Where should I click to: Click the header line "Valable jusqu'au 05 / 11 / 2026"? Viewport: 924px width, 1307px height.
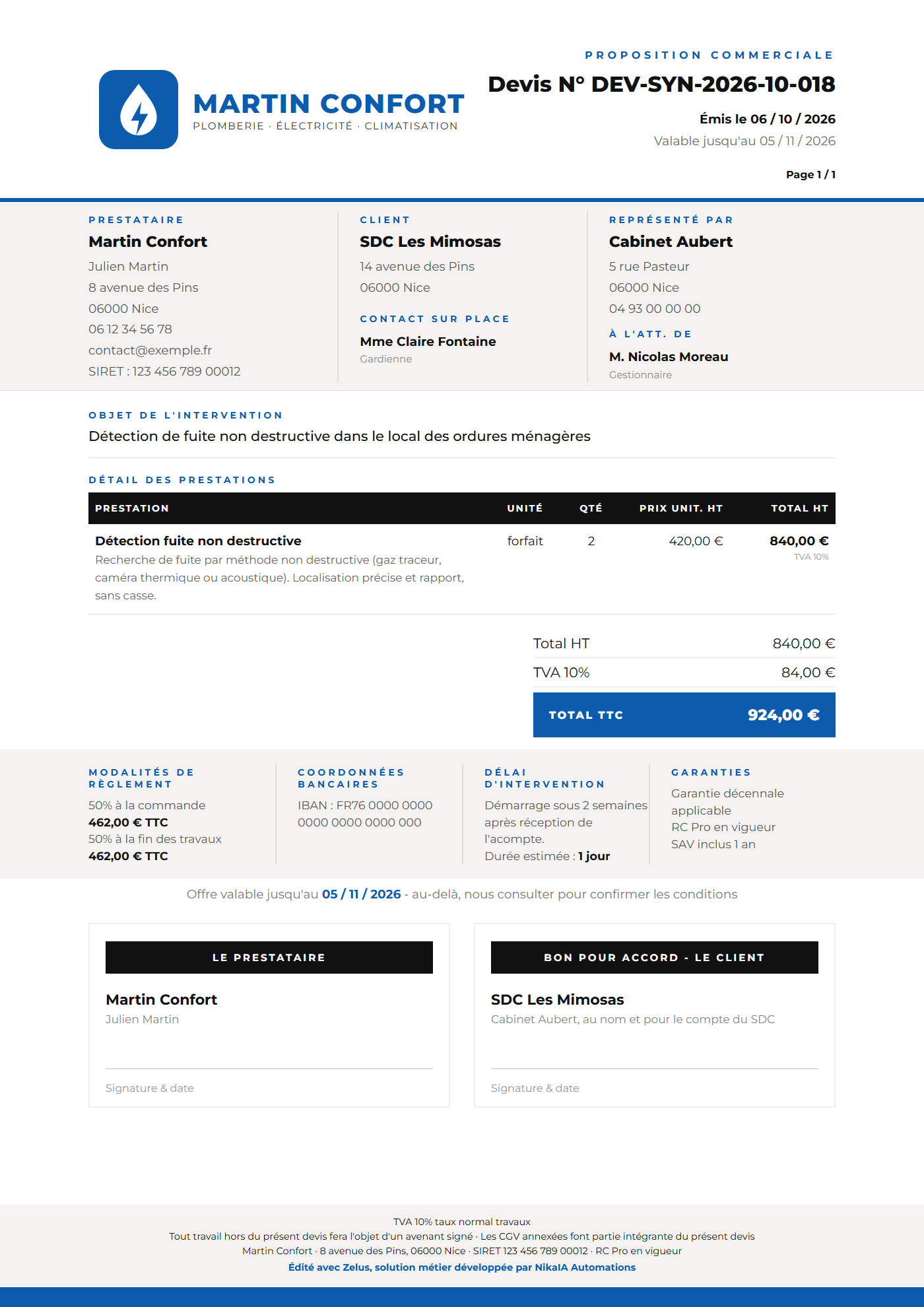click(x=744, y=141)
